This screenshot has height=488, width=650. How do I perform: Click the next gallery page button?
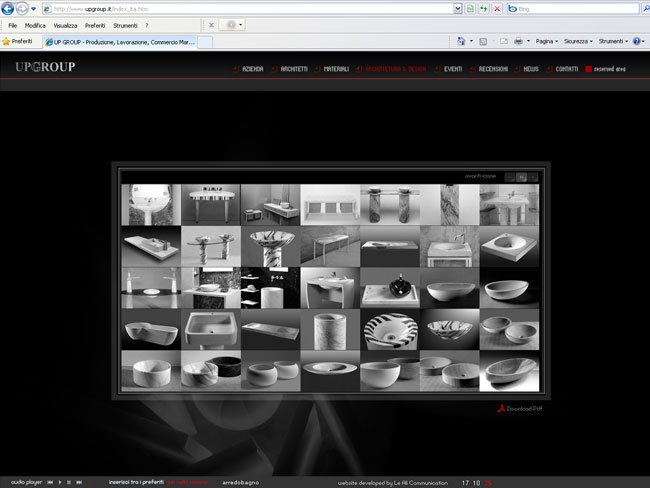pyautogui.click(x=533, y=177)
